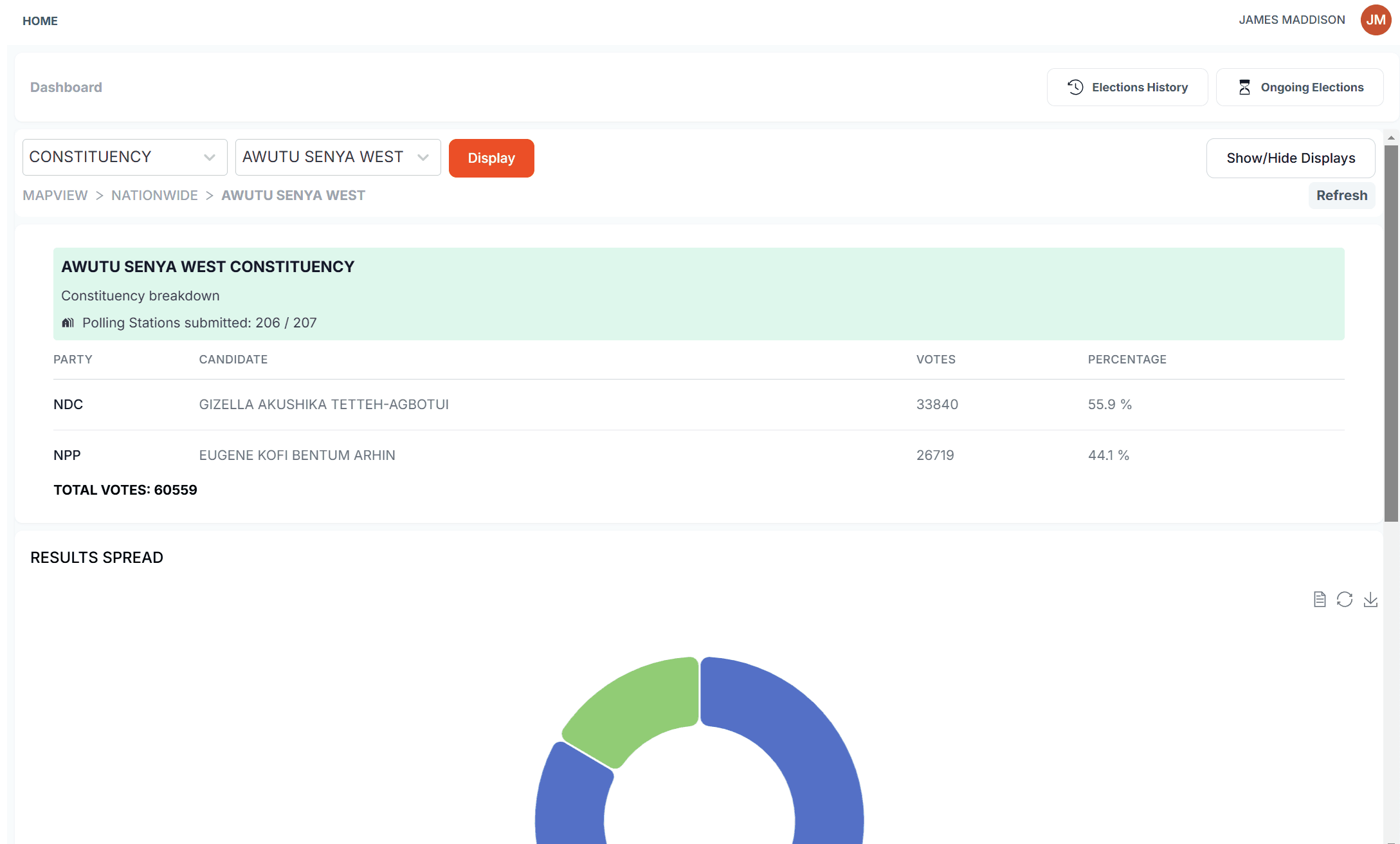Click the Refresh button

[x=1341, y=196]
